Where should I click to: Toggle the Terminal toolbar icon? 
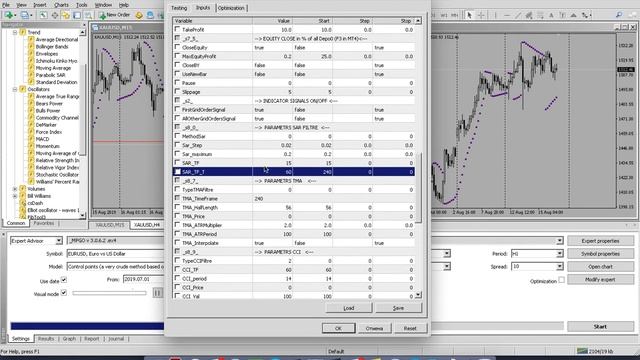pos(77,16)
